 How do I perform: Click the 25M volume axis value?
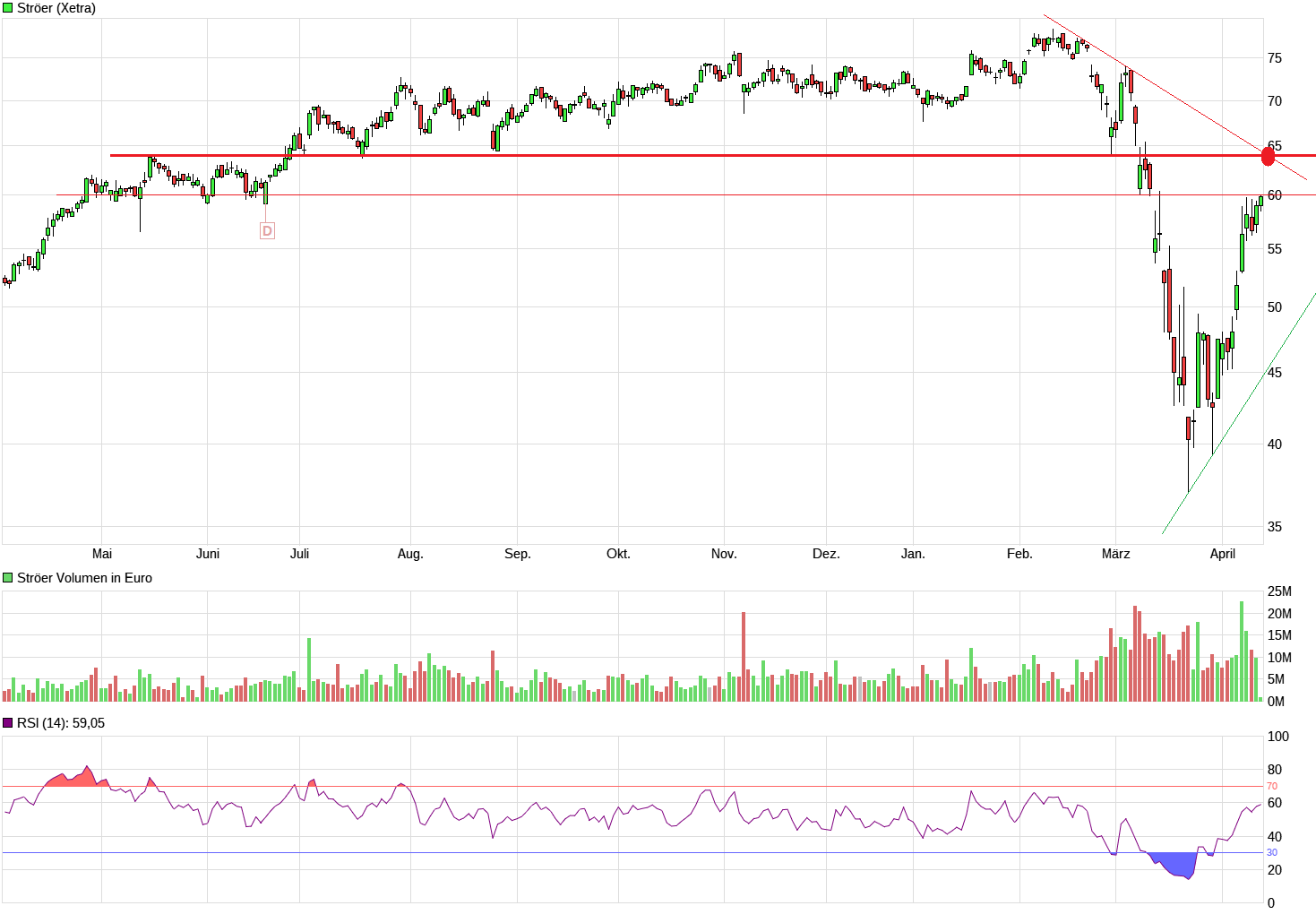[1279, 591]
